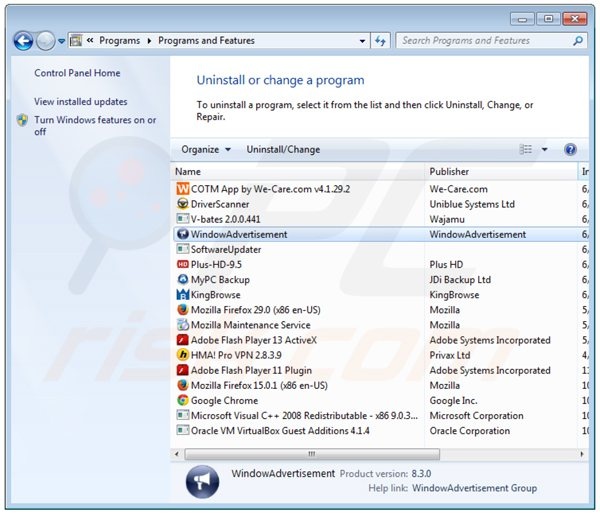Click the COTM App orange W icon

point(183,189)
